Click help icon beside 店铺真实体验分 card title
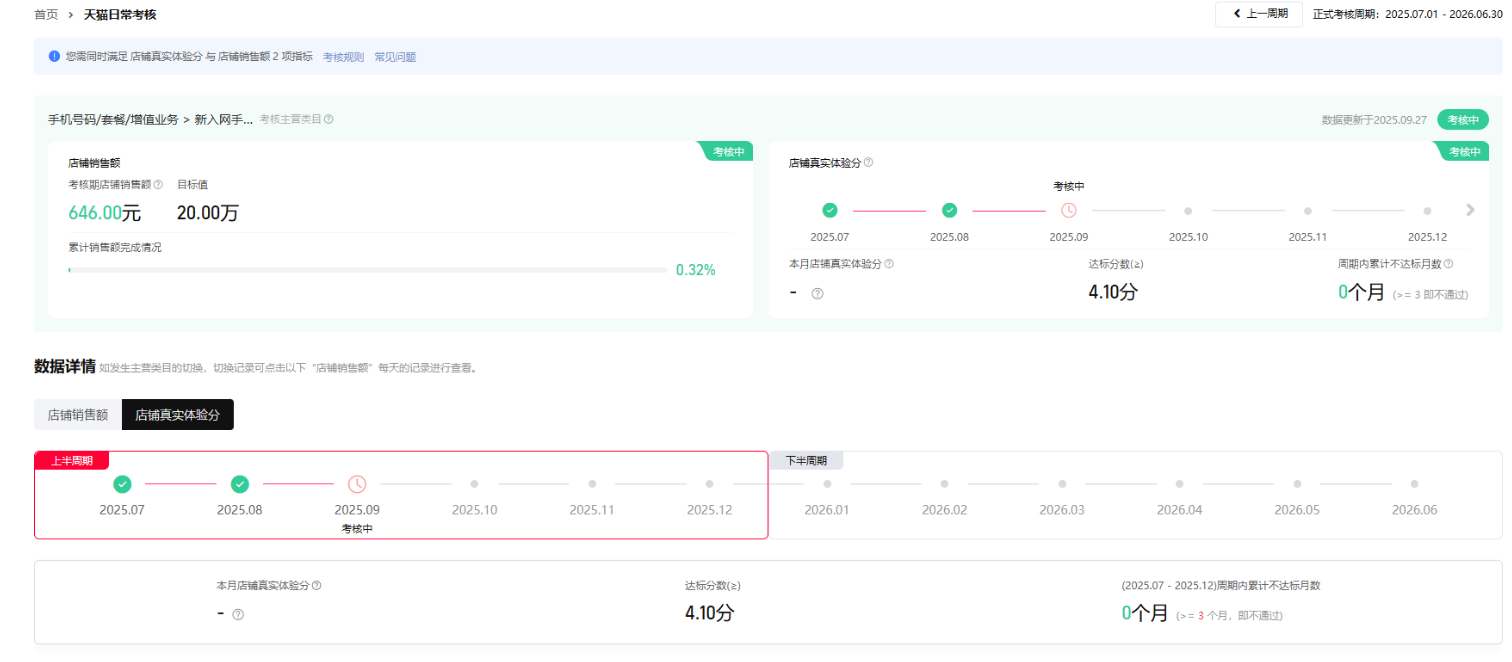The width and height of the screenshot is (1512, 662). click(868, 162)
